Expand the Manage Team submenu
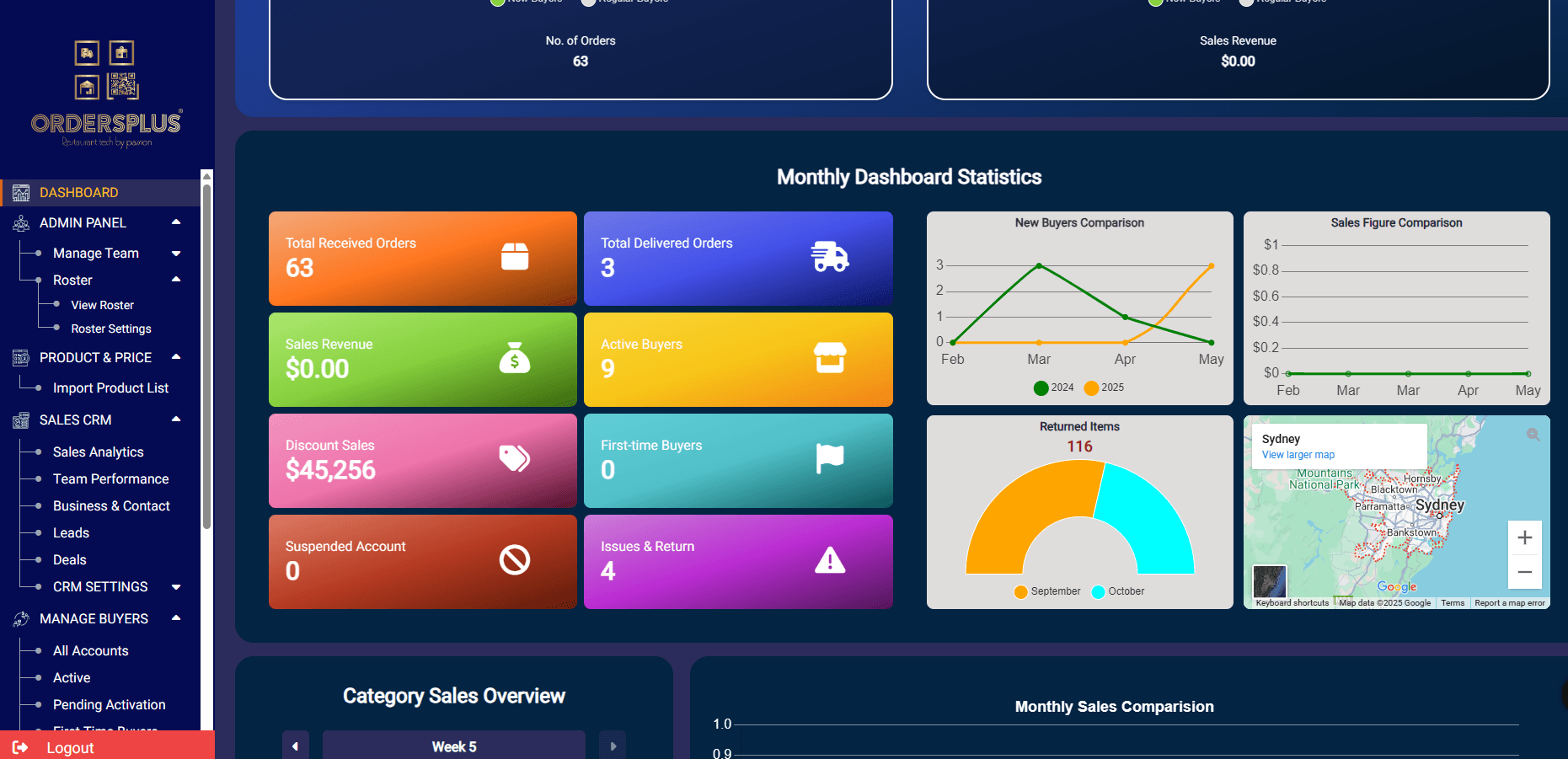Viewport: 1568px width, 759px height. pyautogui.click(x=176, y=253)
